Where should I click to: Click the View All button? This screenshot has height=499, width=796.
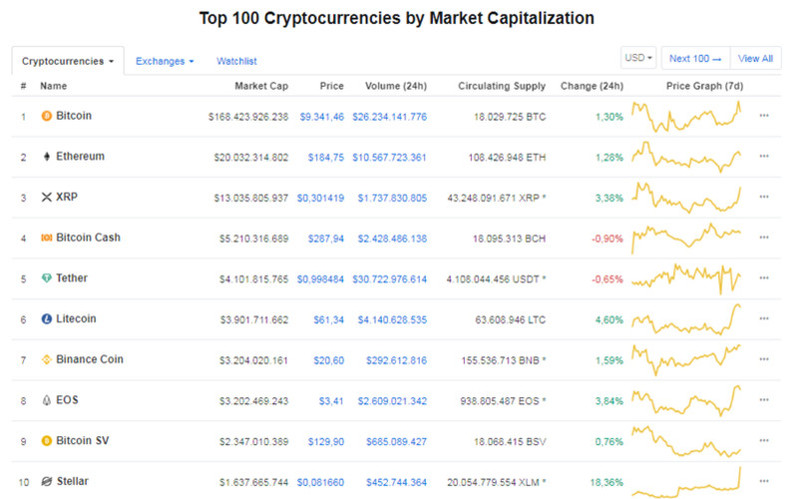755,58
